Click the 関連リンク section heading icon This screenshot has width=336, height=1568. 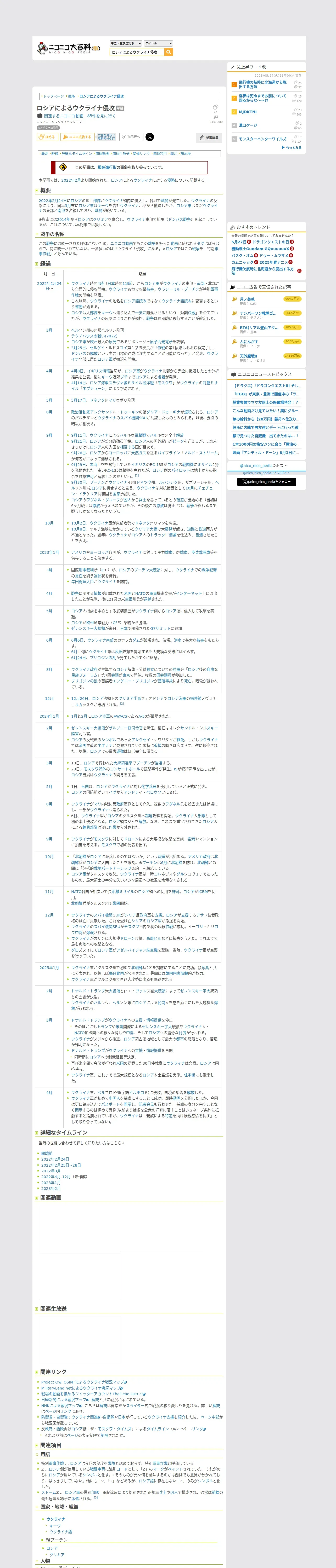pyautogui.click(x=37, y=1372)
